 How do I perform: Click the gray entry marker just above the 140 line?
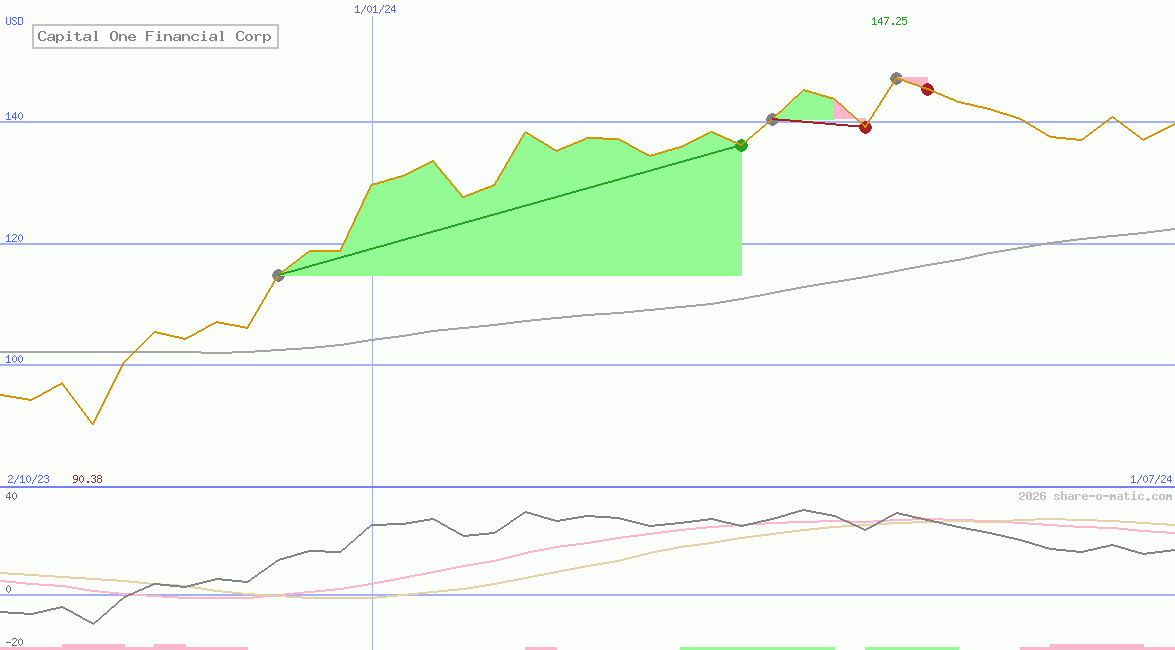773,119
